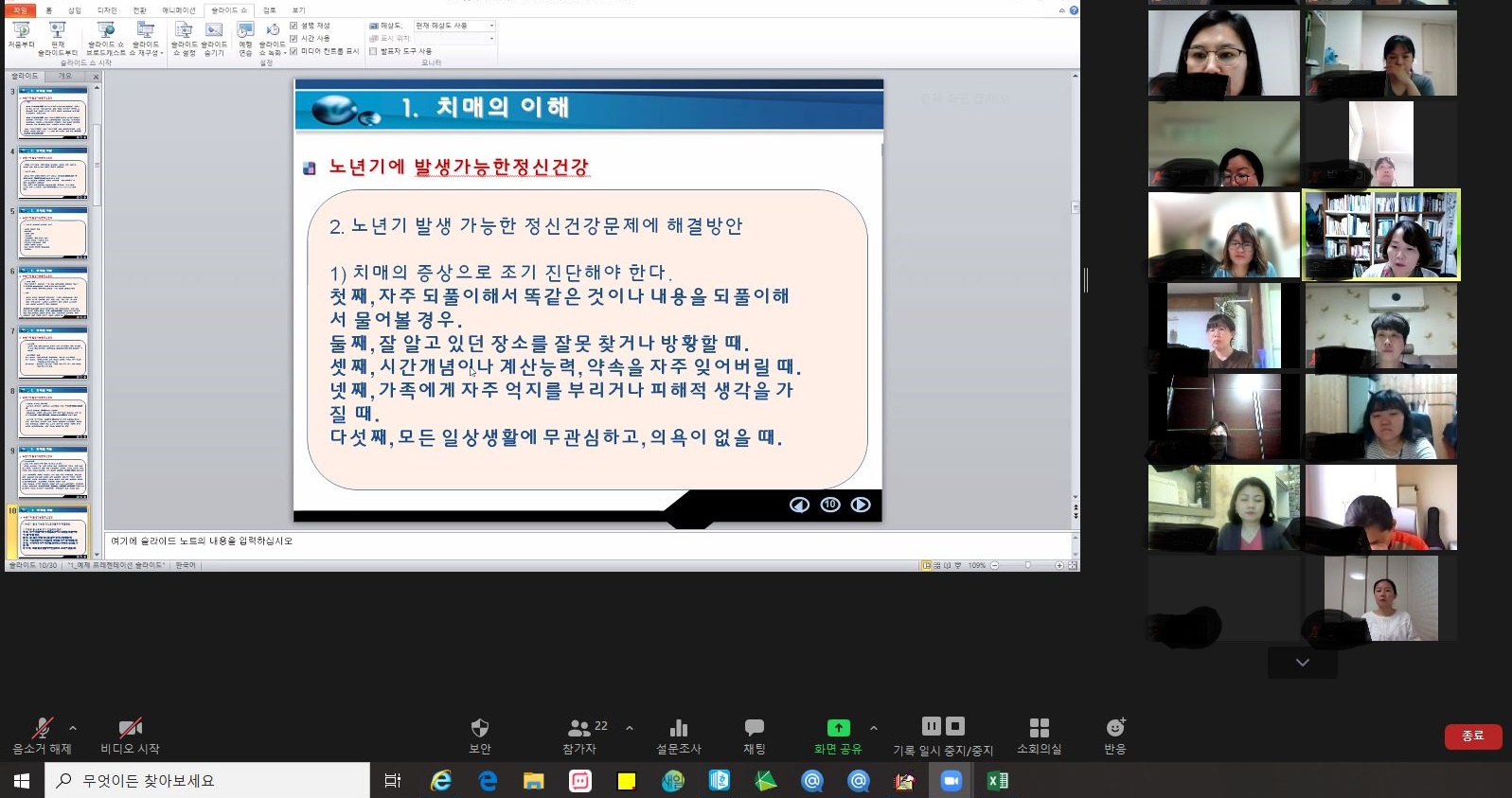Viewport: 1512px width, 798px height.
Task: Start video (비디오 시작) in Zoom
Action: click(130, 736)
